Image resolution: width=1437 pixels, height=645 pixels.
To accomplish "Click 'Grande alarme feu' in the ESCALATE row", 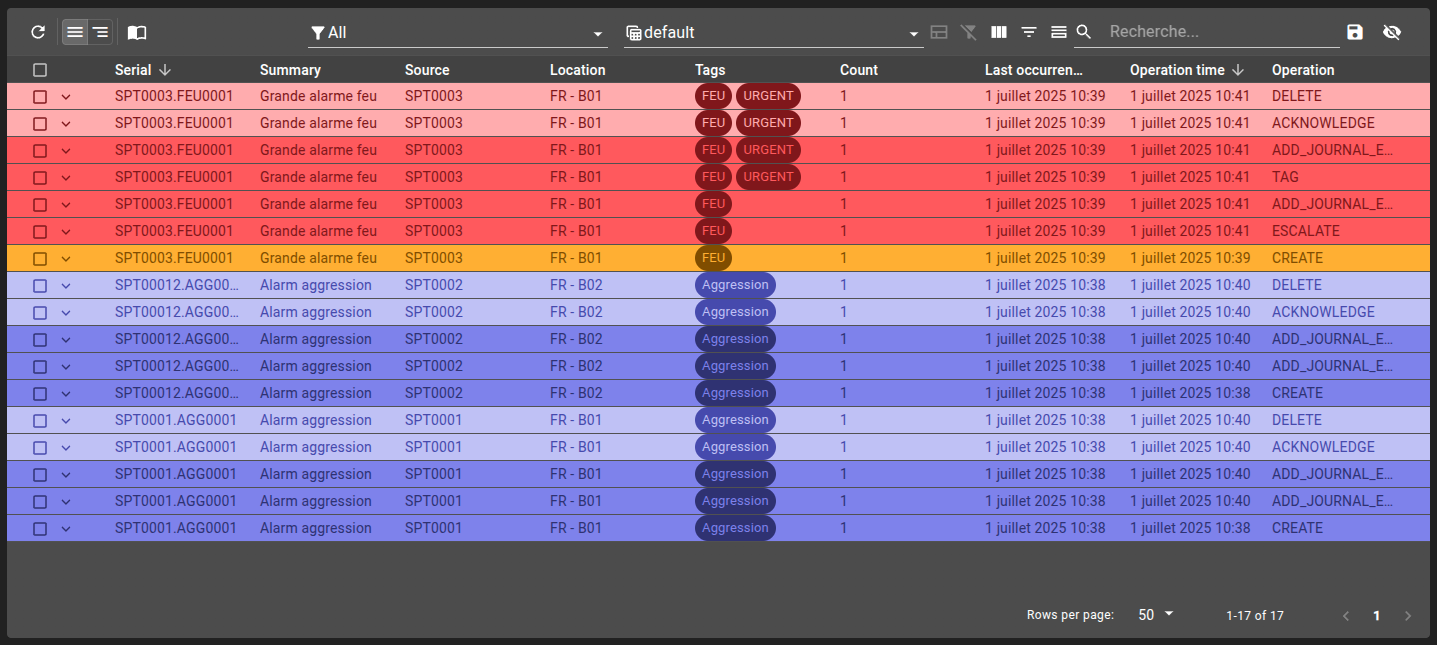I will click(x=318, y=231).
